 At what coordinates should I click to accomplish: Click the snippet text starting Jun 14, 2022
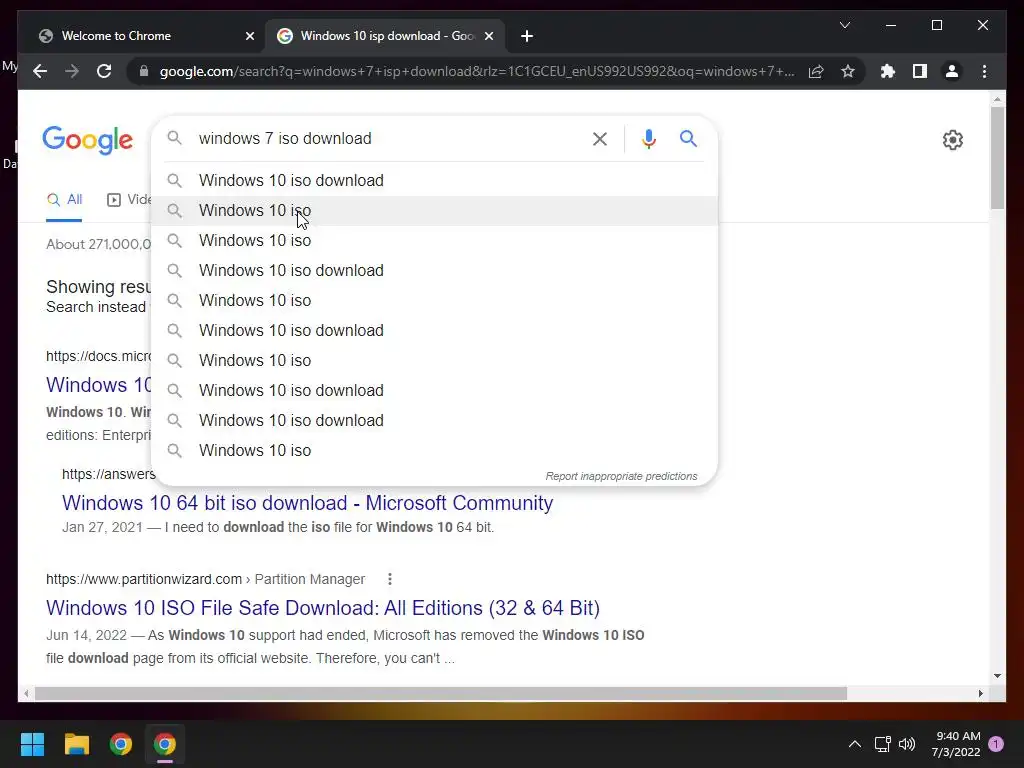coord(345,647)
